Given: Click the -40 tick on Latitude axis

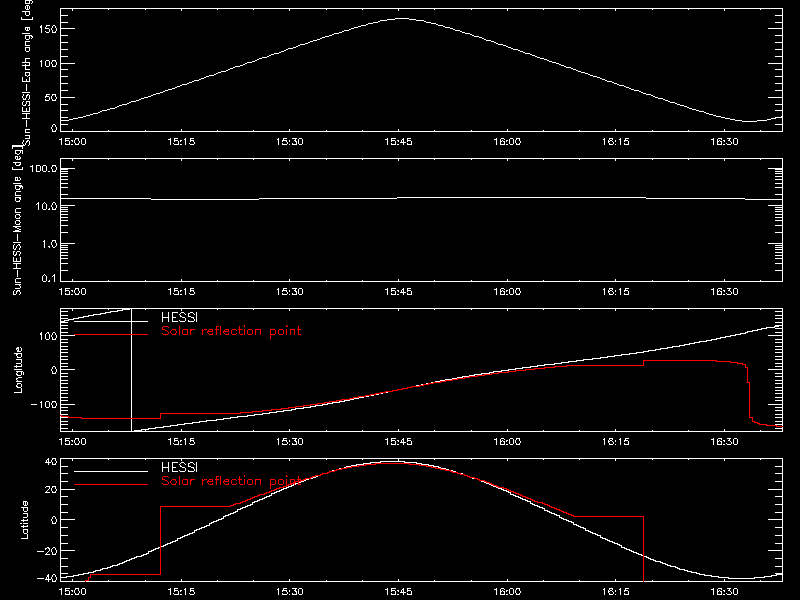Looking at the screenshot, I should 47,578.
